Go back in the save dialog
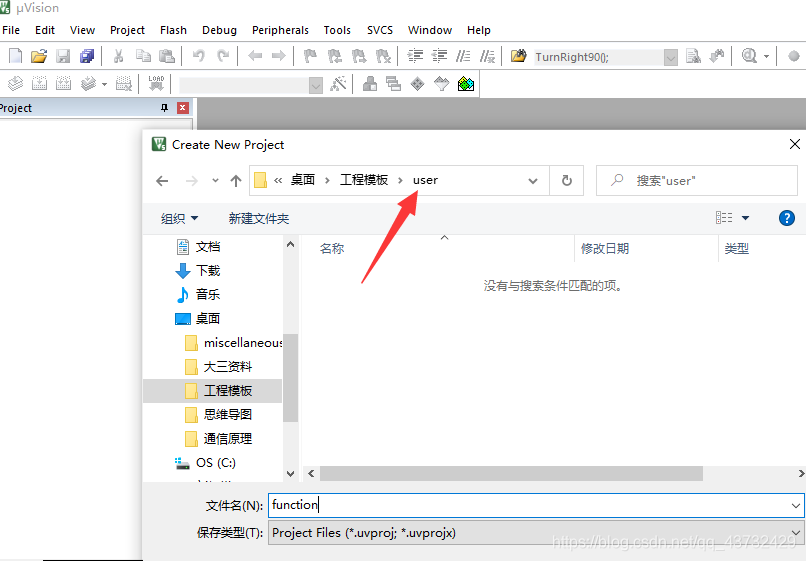806x561 pixels. pos(162,180)
